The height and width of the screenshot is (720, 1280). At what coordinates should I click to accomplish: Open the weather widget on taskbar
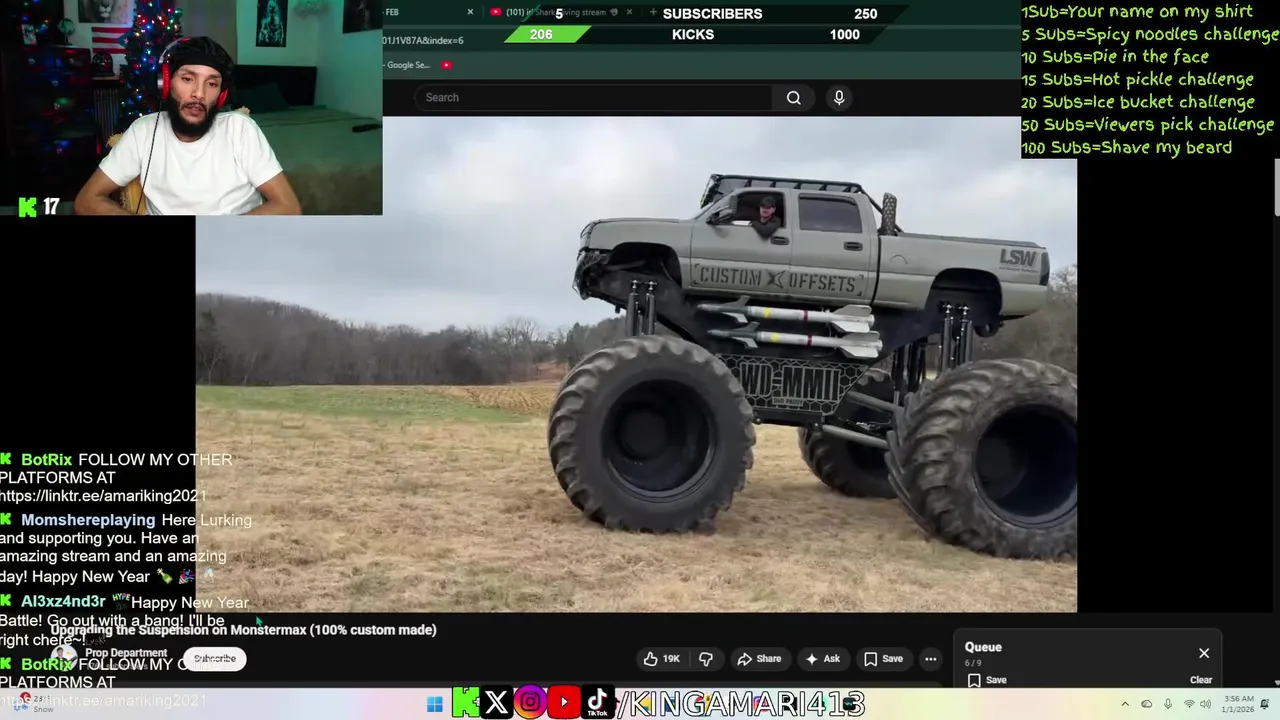(32, 703)
